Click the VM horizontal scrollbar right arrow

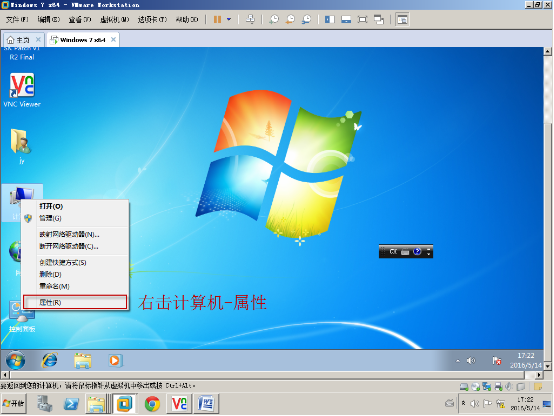coord(539,375)
